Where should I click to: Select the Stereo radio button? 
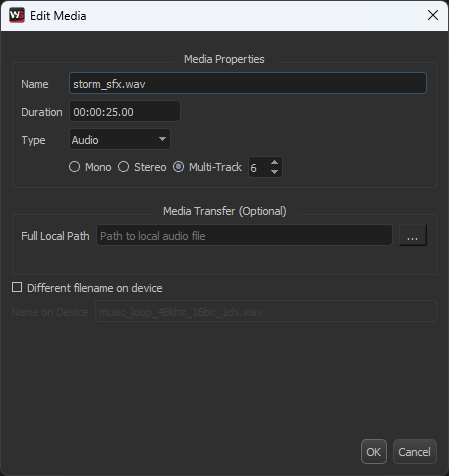[x=123, y=167]
